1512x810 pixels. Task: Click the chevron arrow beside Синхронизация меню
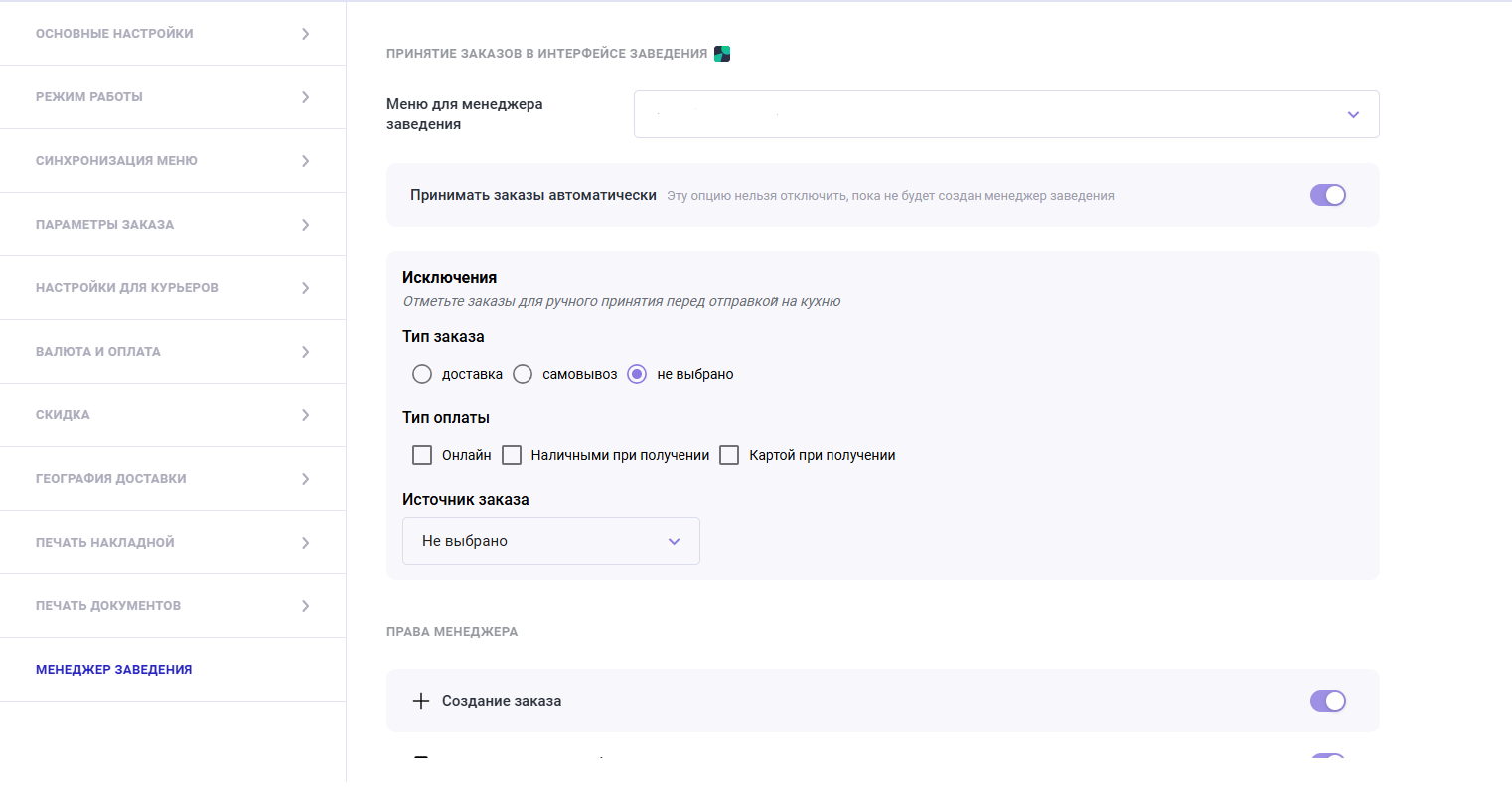306,161
